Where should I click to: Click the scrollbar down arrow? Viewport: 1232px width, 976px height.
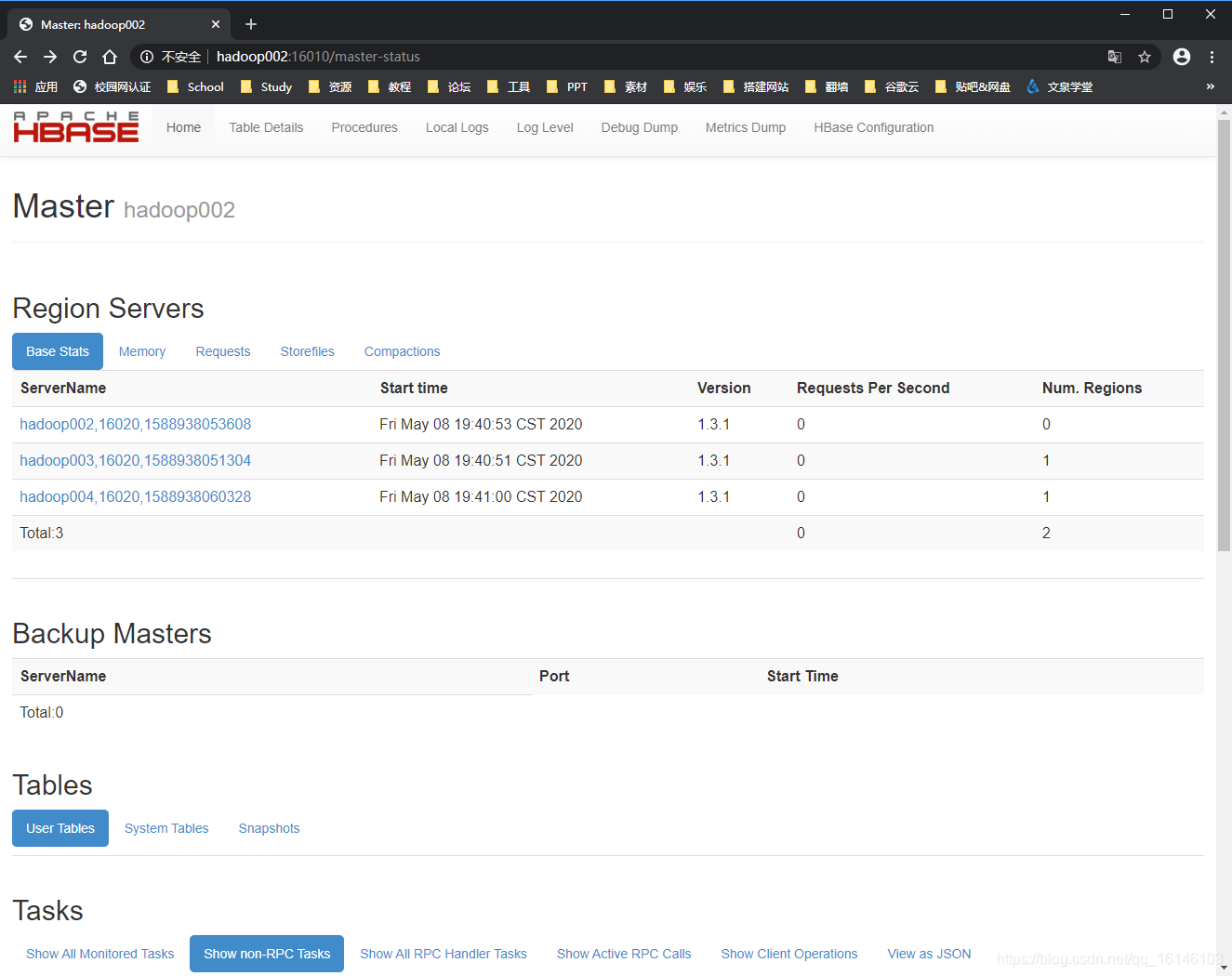click(1224, 968)
